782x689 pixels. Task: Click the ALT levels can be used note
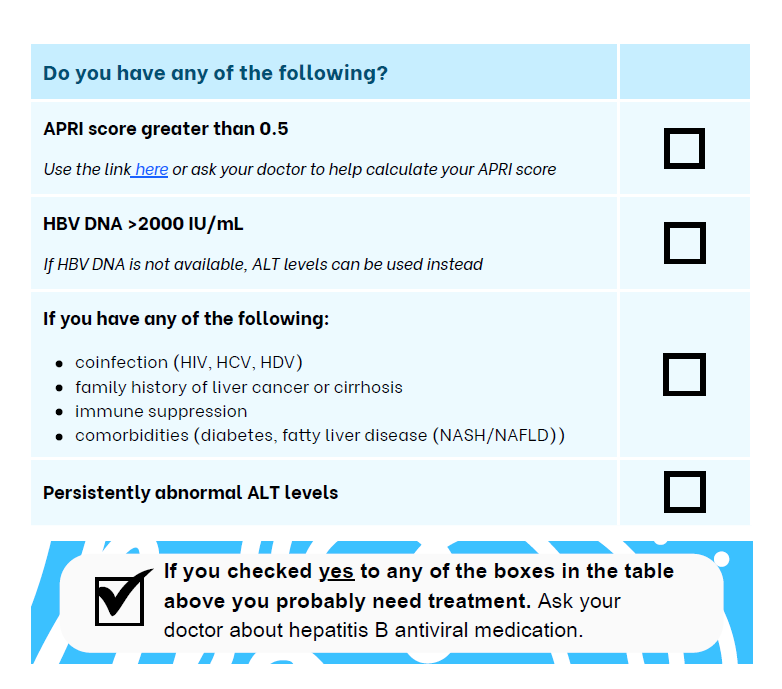263,264
